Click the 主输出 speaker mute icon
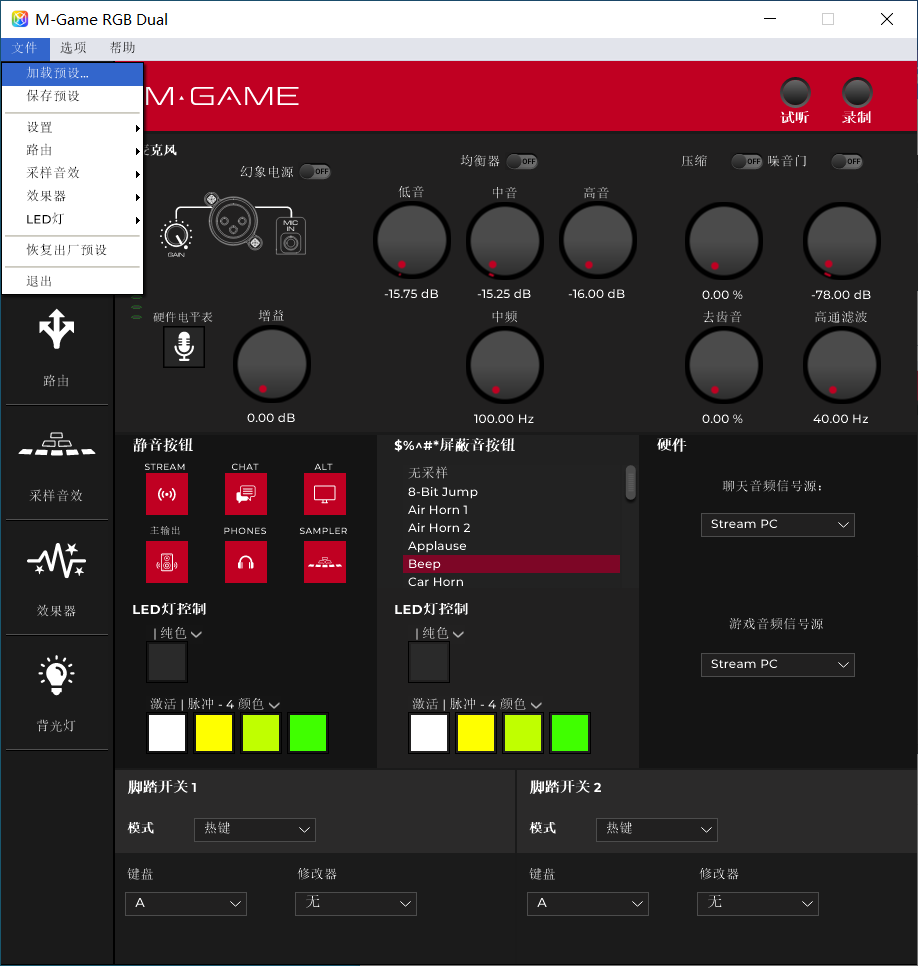The width and height of the screenshot is (918, 966). [167, 562]
